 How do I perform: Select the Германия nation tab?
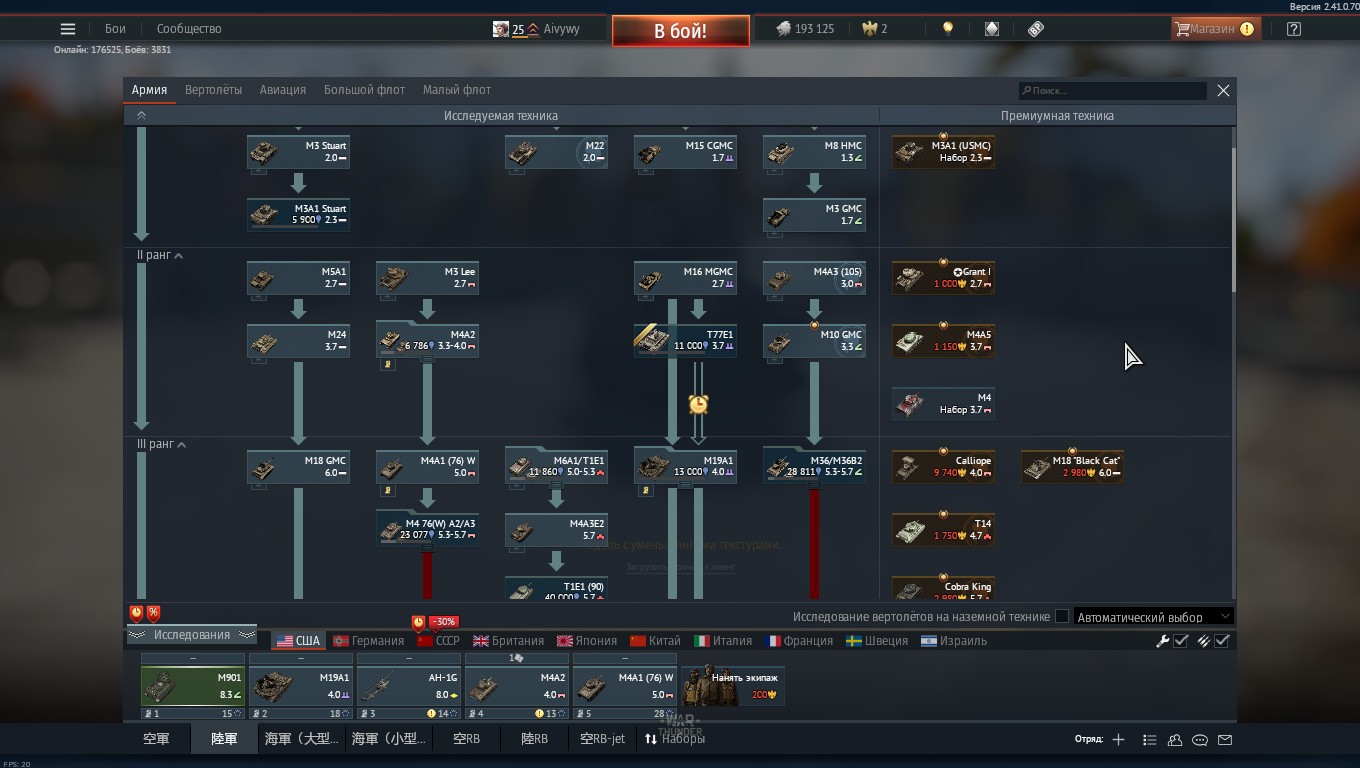point(369,641)
